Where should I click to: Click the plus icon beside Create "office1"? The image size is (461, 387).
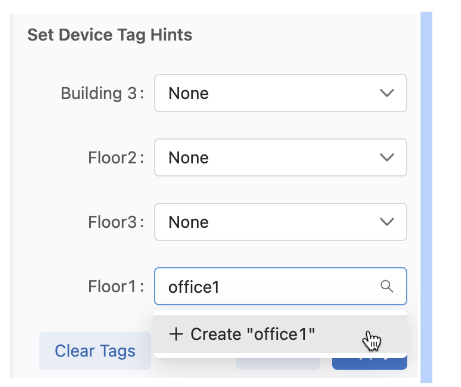point(176,334)
